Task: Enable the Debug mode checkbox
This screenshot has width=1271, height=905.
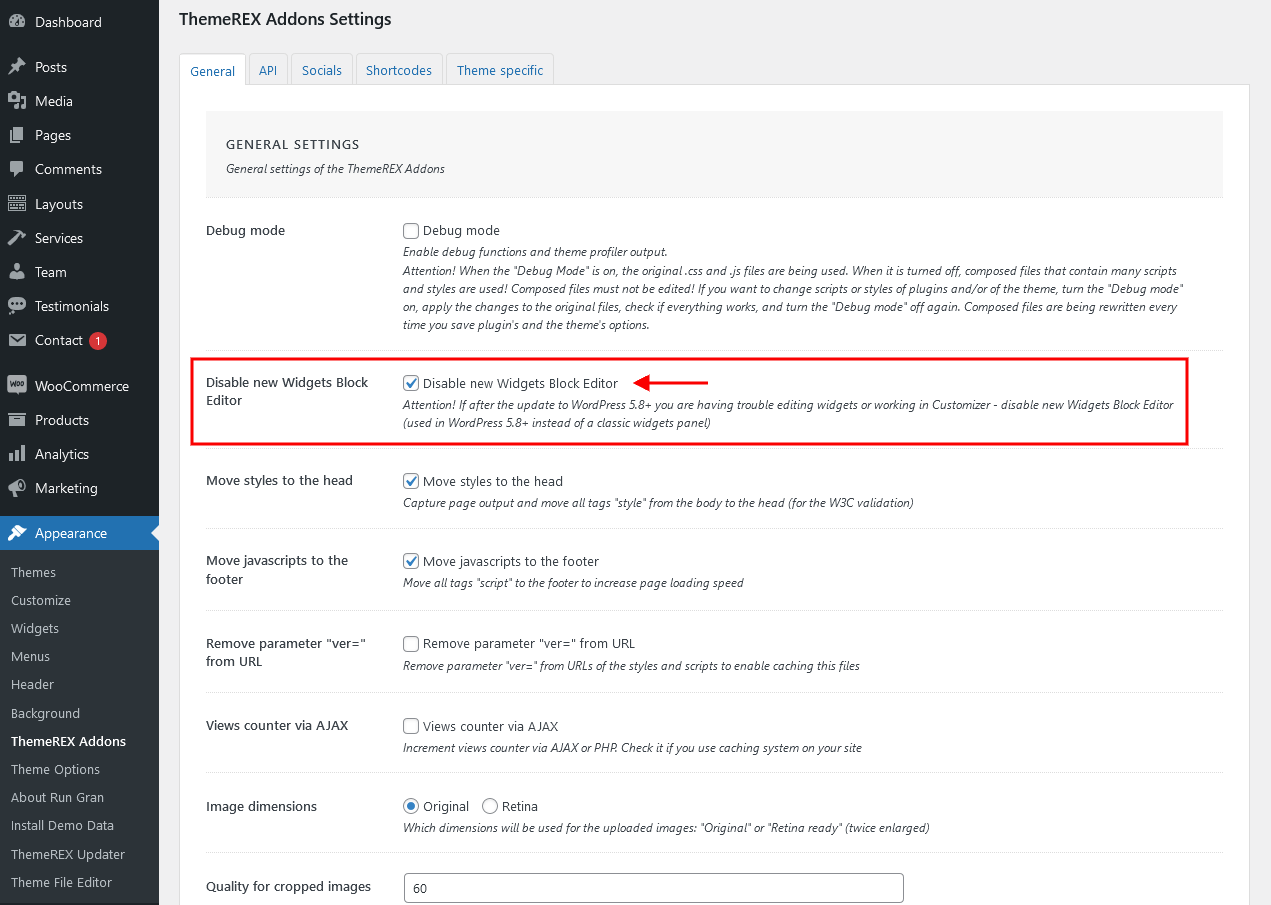Action: tap(411, 231)
